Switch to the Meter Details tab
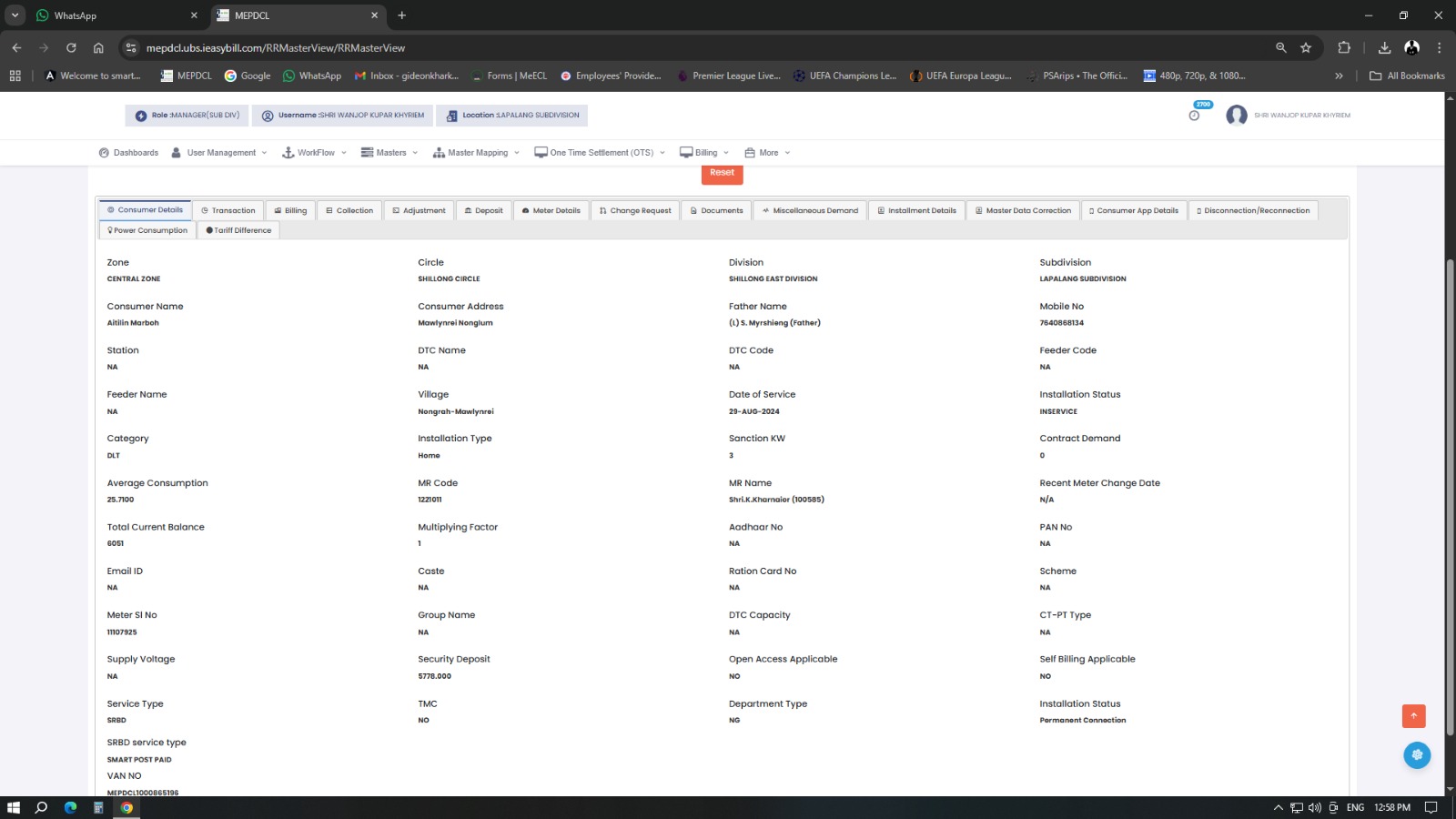1456x819 pixels. click(551, 211)
